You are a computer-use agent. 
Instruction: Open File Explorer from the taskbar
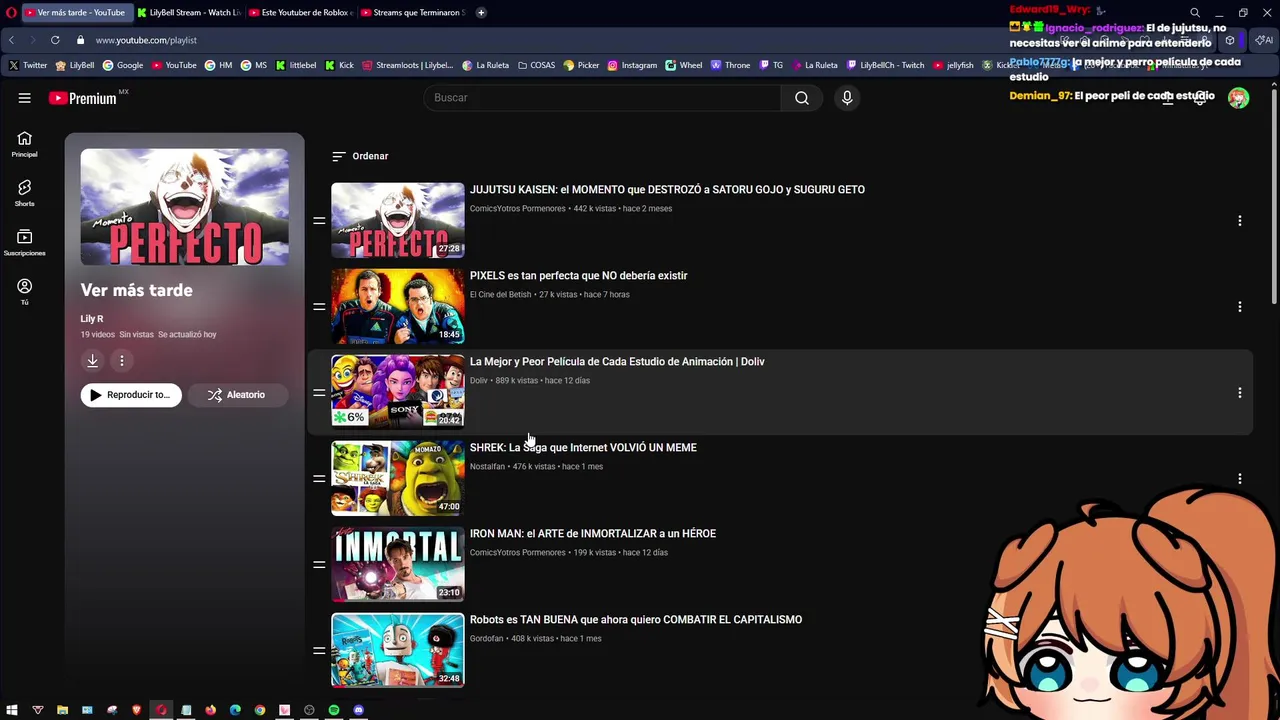pyautogui.click(x=62, y=710)
